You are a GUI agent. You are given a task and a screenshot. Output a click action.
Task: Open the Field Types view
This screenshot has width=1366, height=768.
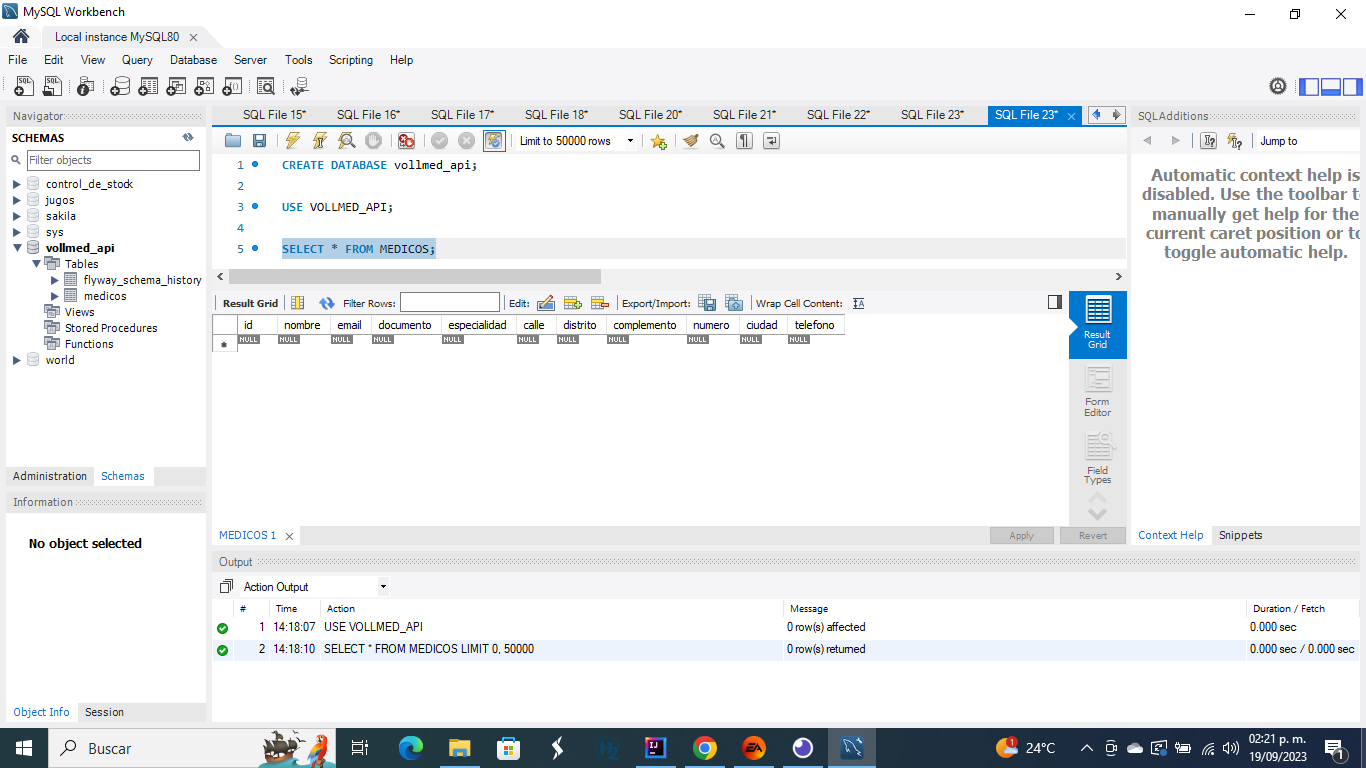pos(1097,459)
